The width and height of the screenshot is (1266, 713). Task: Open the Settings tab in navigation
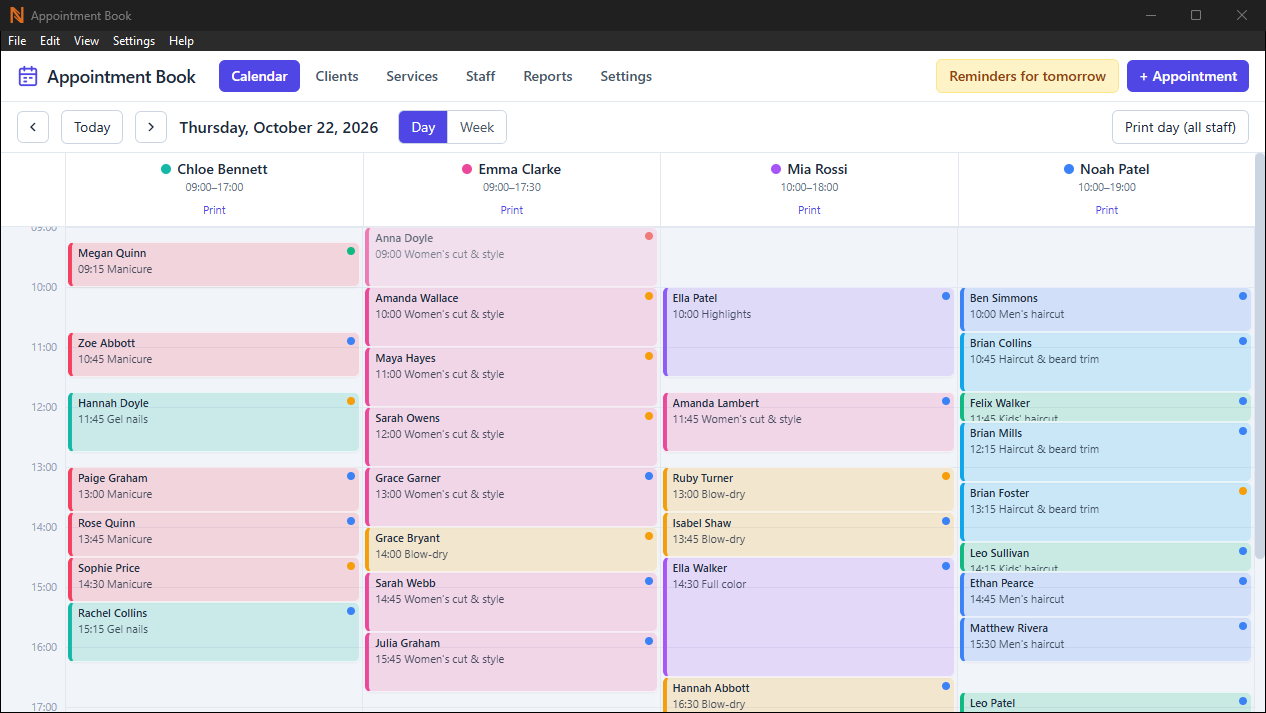[626, 76]
